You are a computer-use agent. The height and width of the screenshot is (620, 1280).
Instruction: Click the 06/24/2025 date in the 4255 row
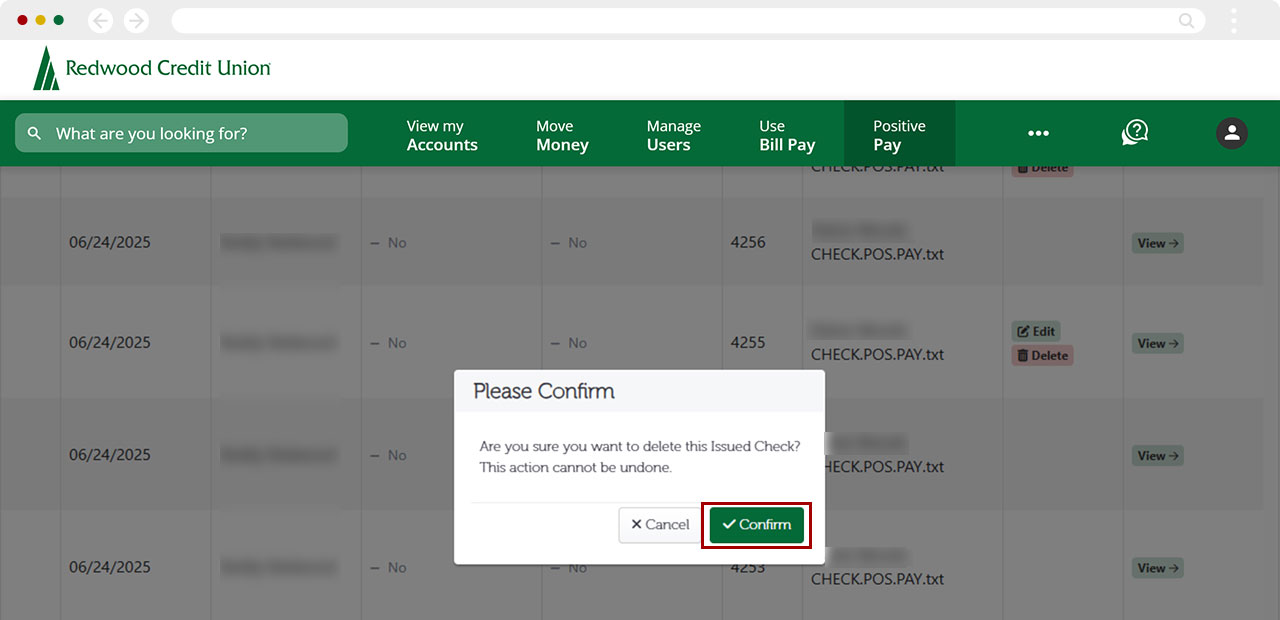[110, 342]
